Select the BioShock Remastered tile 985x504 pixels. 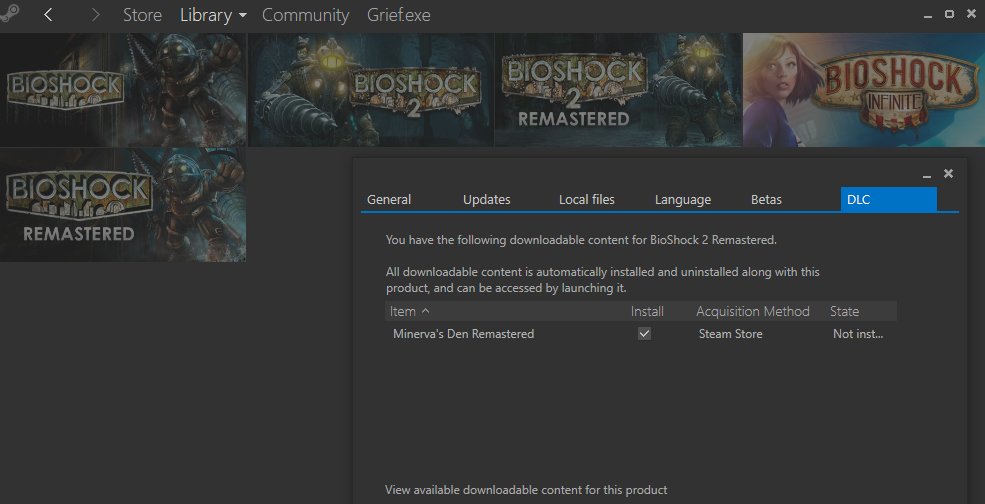[x=123, y=205]
